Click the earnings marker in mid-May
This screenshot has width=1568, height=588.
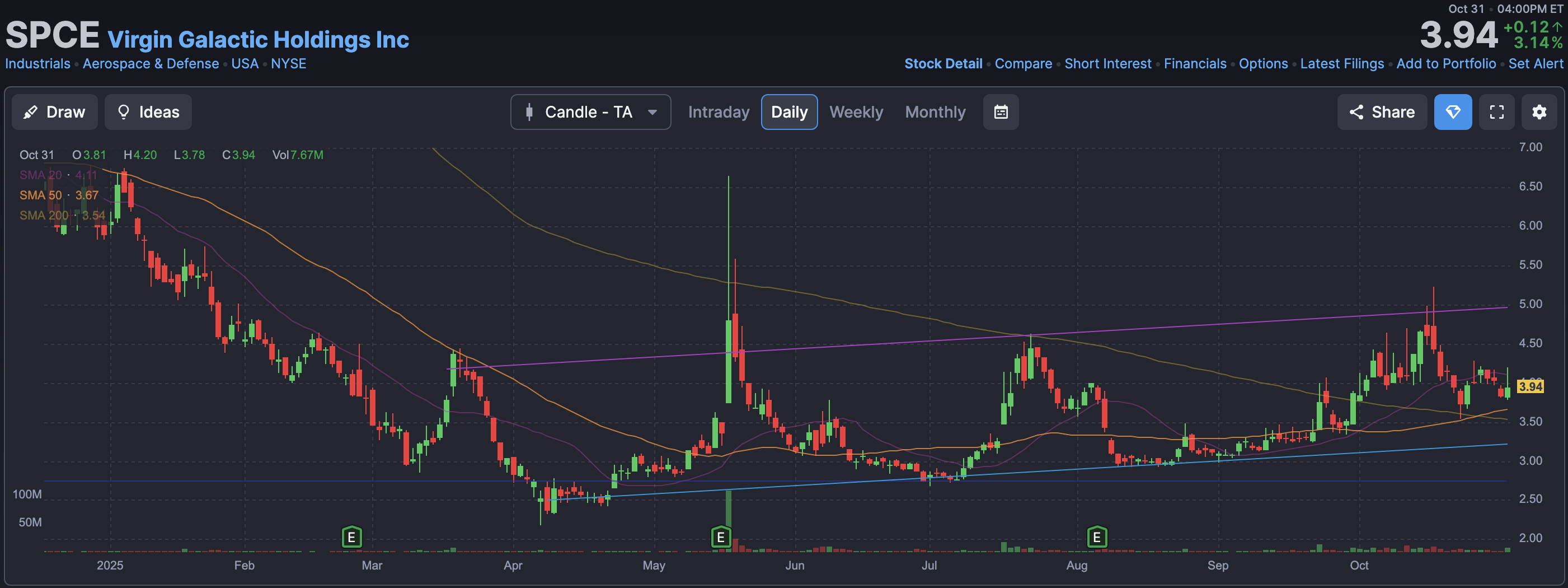(721, 538)
